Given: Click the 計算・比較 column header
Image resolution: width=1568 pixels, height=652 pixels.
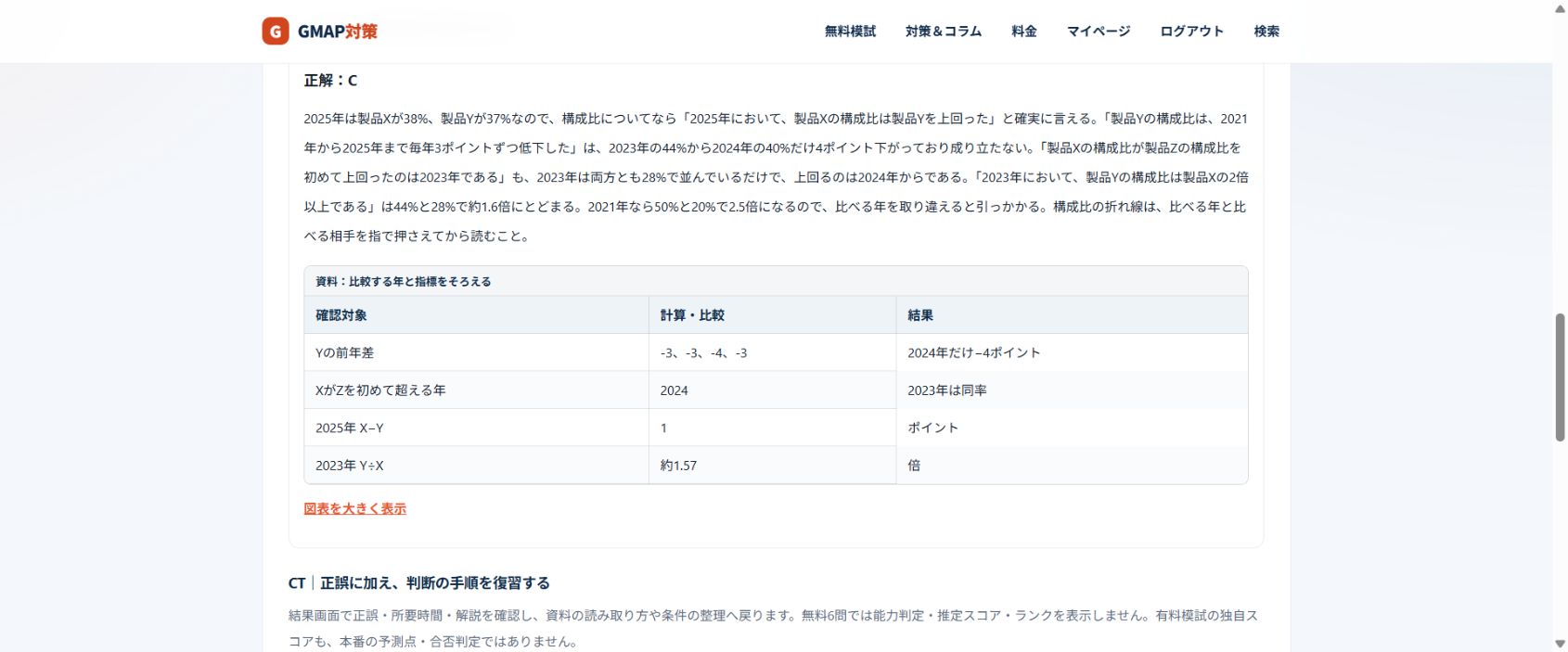Looking at the screenshot, I should pos(772,315).
